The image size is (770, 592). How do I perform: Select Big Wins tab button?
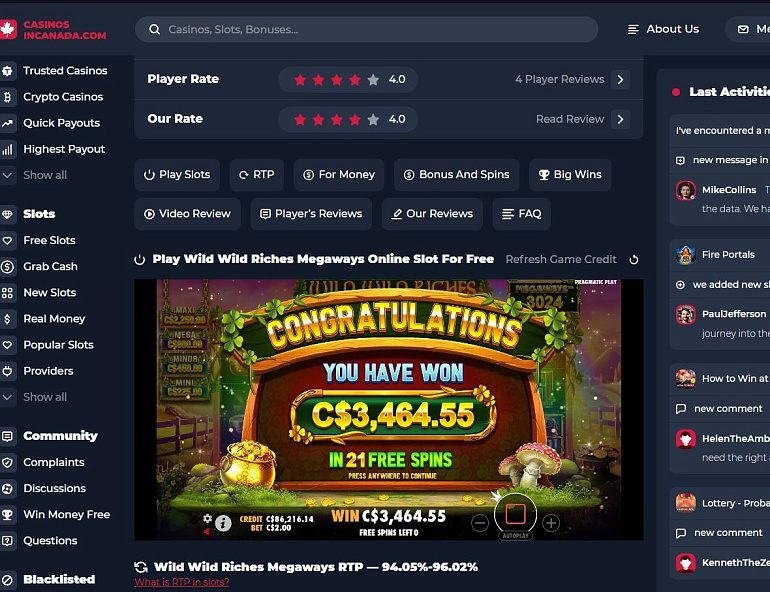click(570, 175)
